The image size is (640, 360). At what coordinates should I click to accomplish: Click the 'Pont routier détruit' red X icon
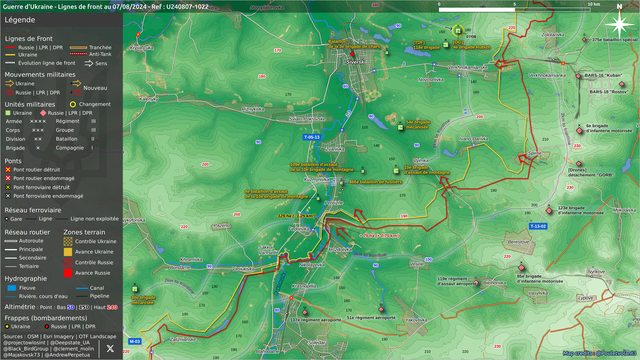(8, 169)
